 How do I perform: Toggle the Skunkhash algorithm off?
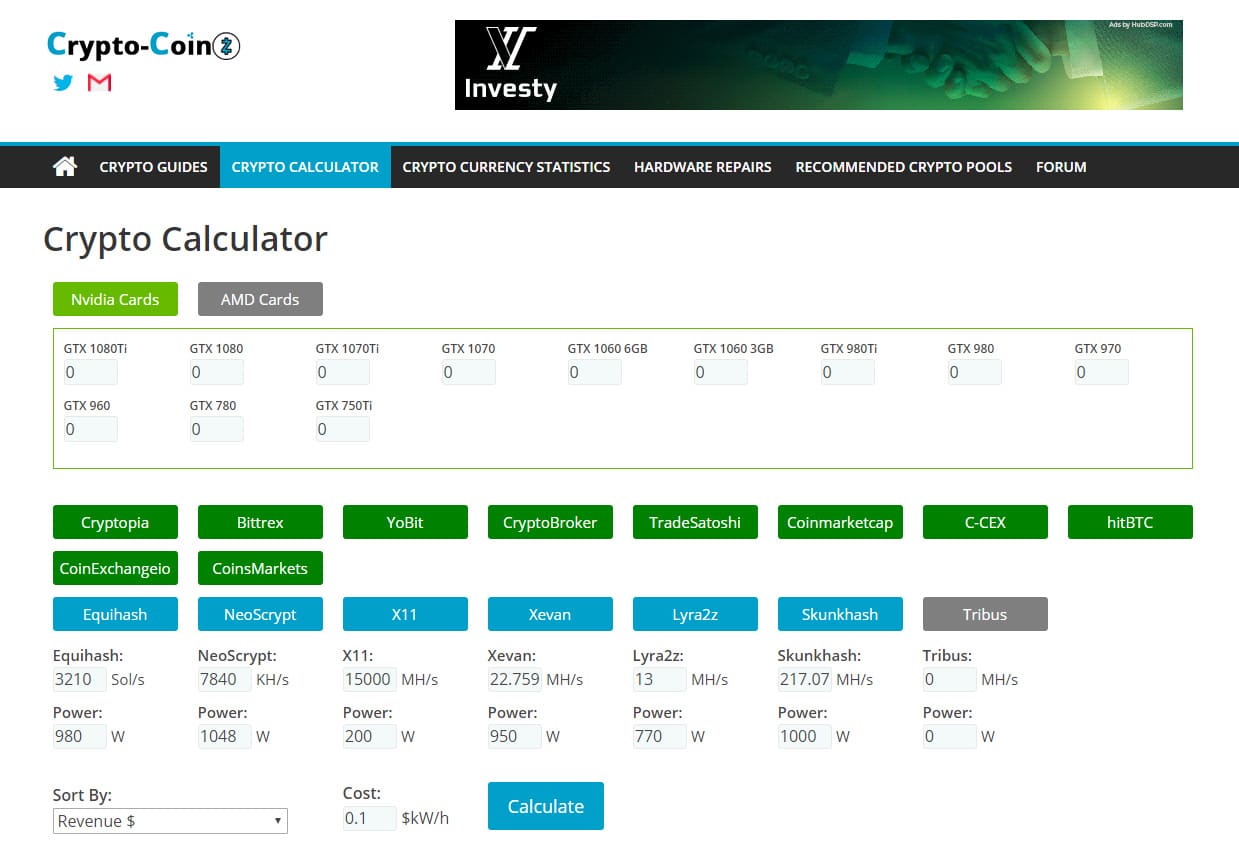839,613
